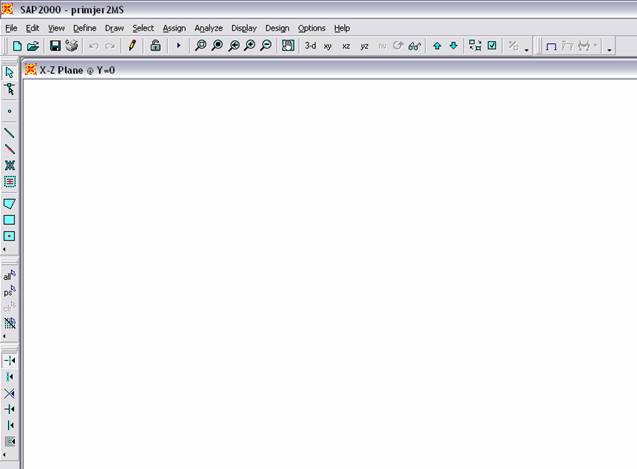Switch to 3-d view
The width and height of the screenshot is (637, 469).
310,46
